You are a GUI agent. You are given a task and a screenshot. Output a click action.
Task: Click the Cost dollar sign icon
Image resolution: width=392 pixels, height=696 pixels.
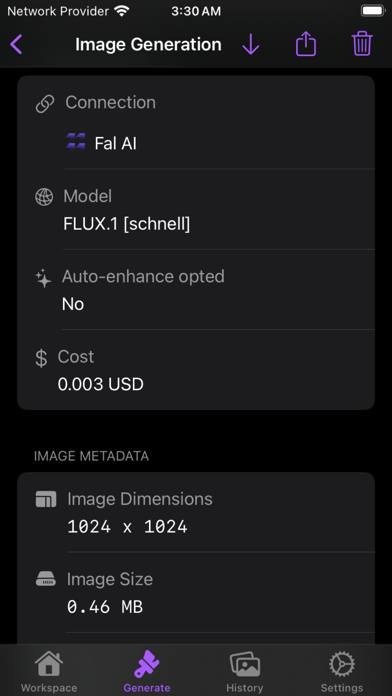click(41, 358)
